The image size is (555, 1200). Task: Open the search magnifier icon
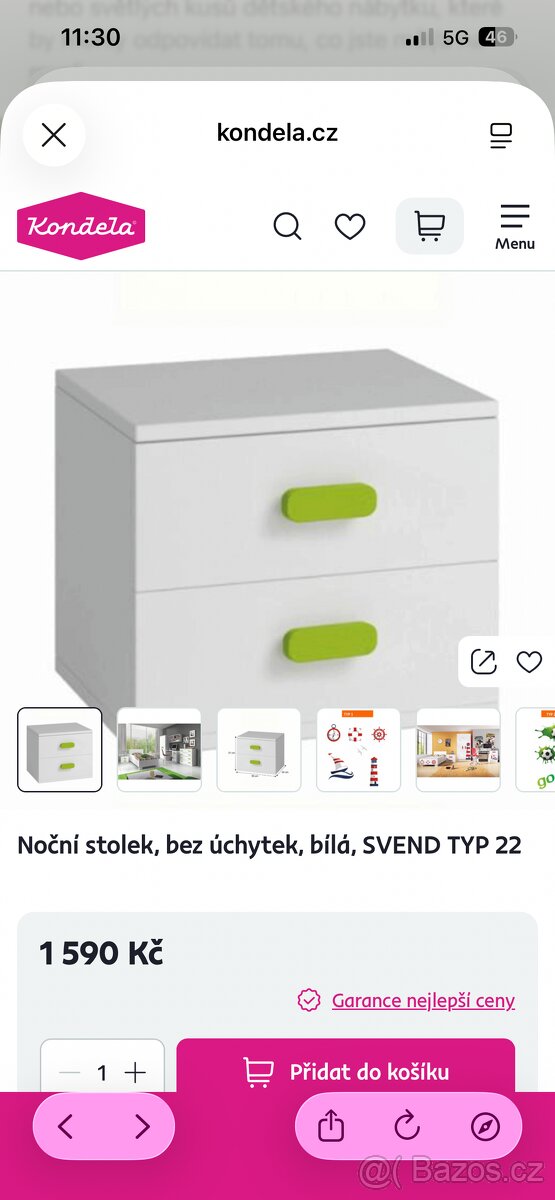click(287, 227)
